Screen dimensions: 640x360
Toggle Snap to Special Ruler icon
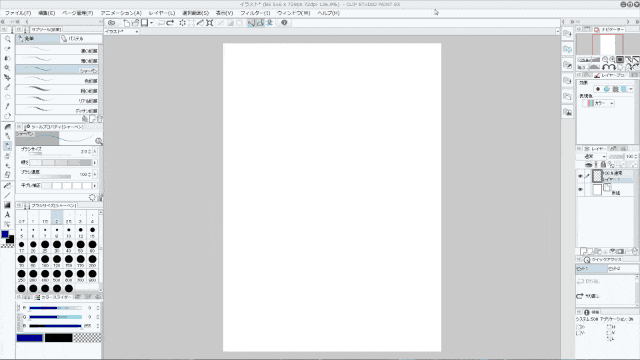coord(260,23)
